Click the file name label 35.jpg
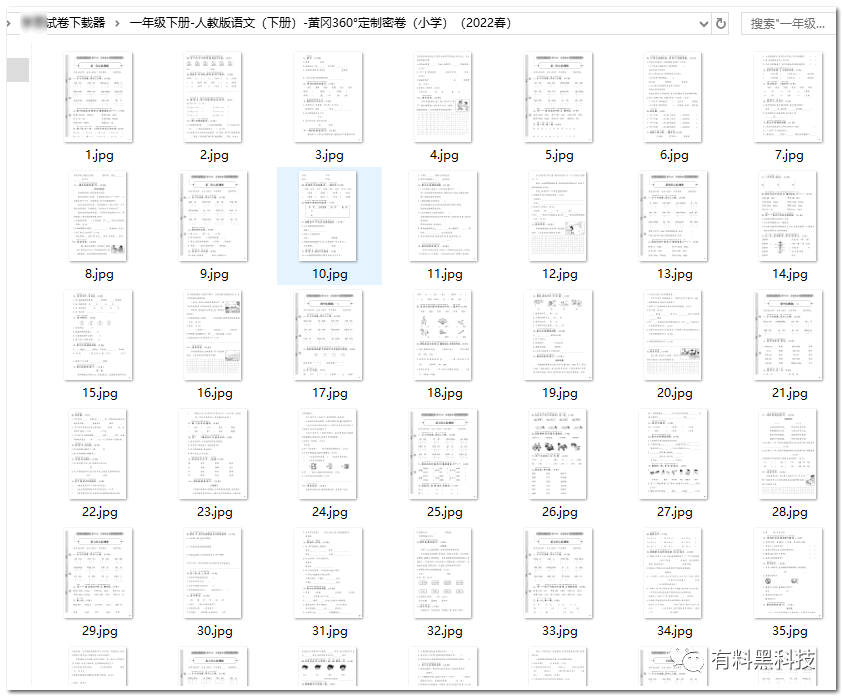The image size is (843, 697). [790, 631]
